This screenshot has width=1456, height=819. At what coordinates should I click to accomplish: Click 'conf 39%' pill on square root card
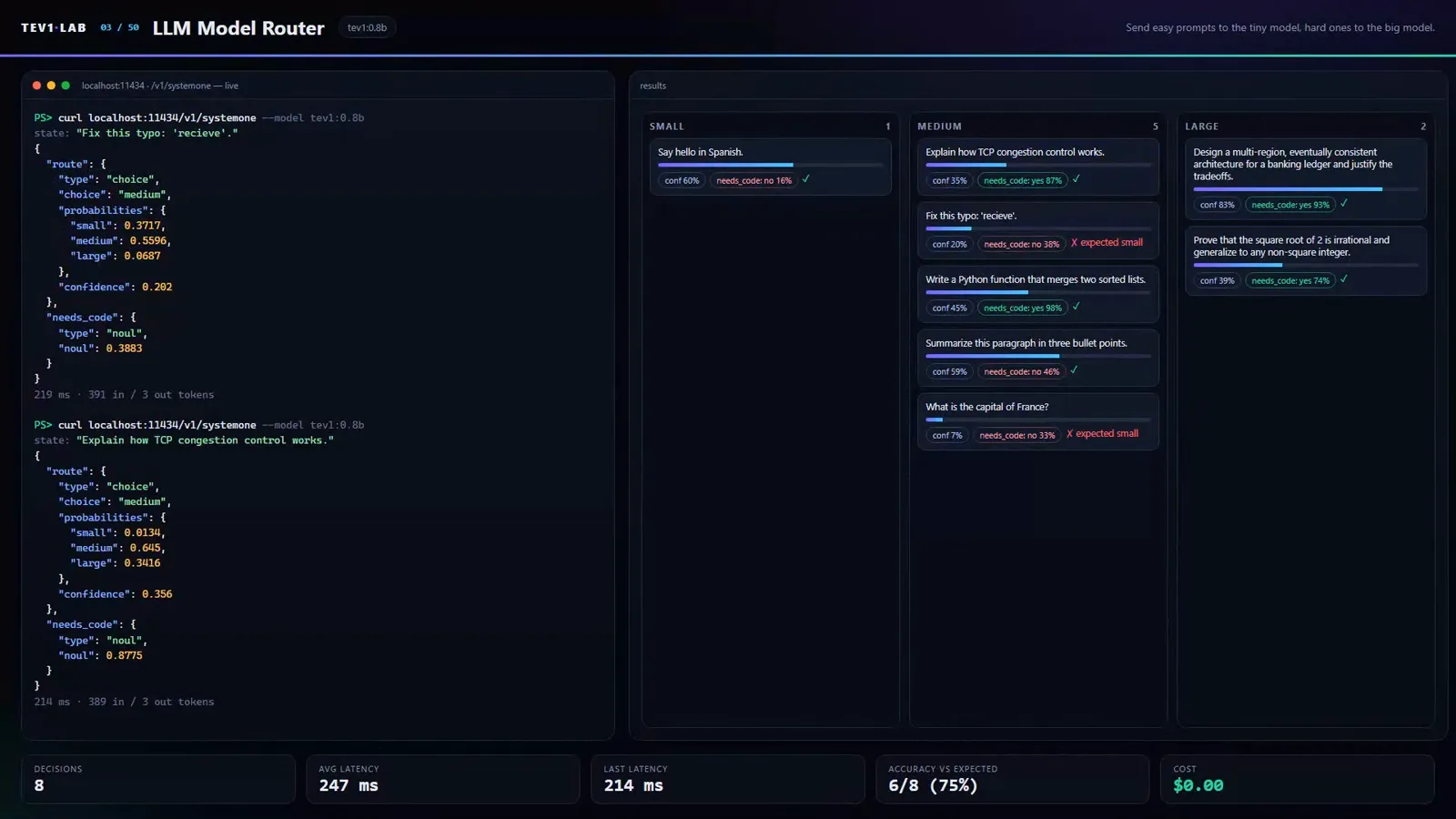[1217, 281]
